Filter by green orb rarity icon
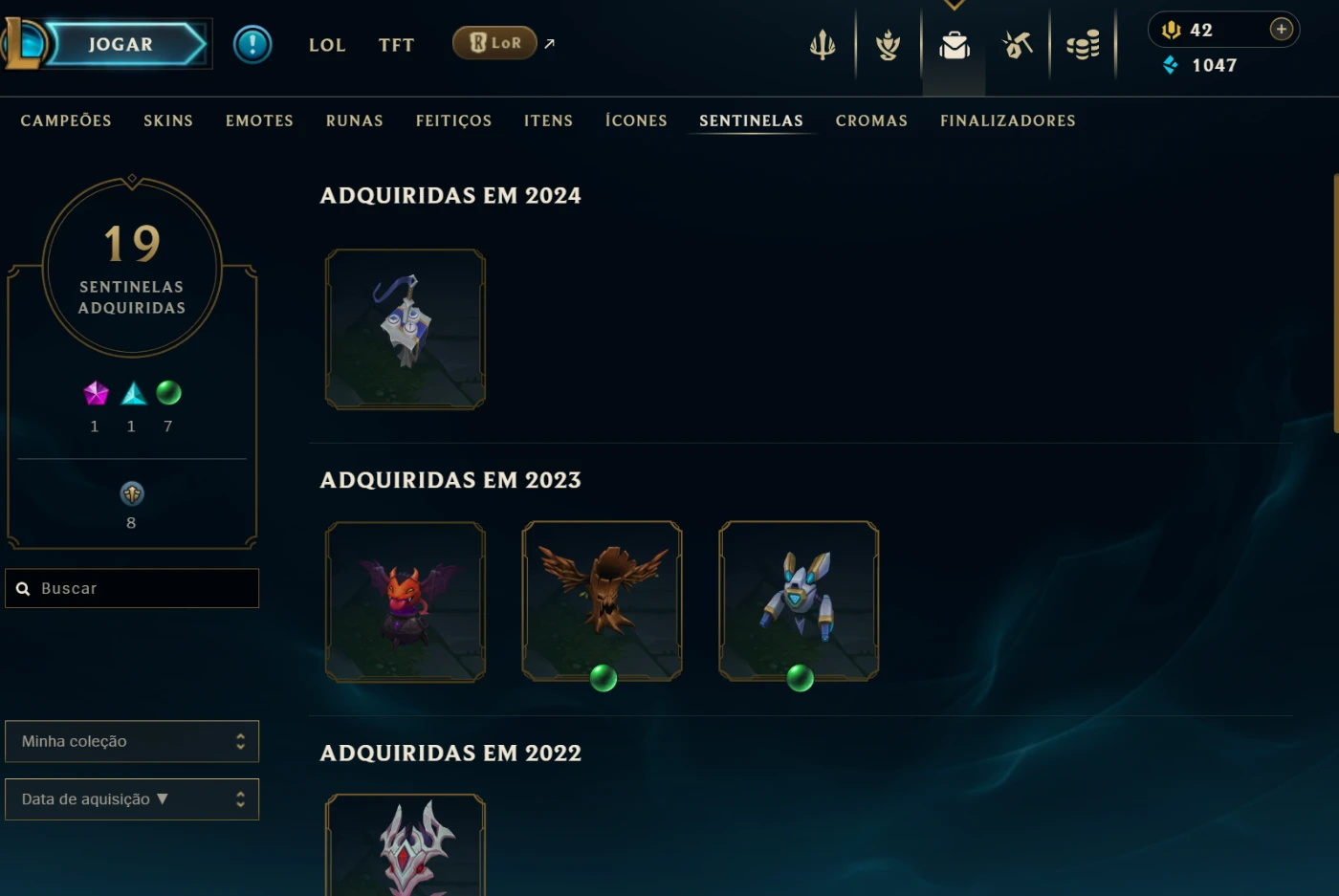The width and height of the screenshot is (1339, 896). coord(168,392)
